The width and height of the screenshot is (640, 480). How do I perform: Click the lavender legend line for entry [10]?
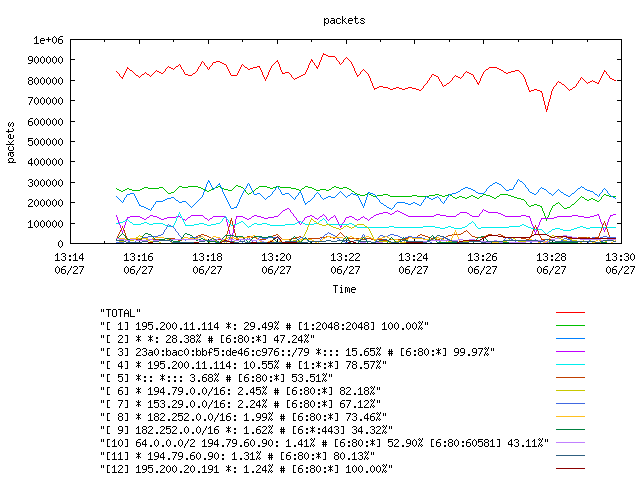coord(570,443)
